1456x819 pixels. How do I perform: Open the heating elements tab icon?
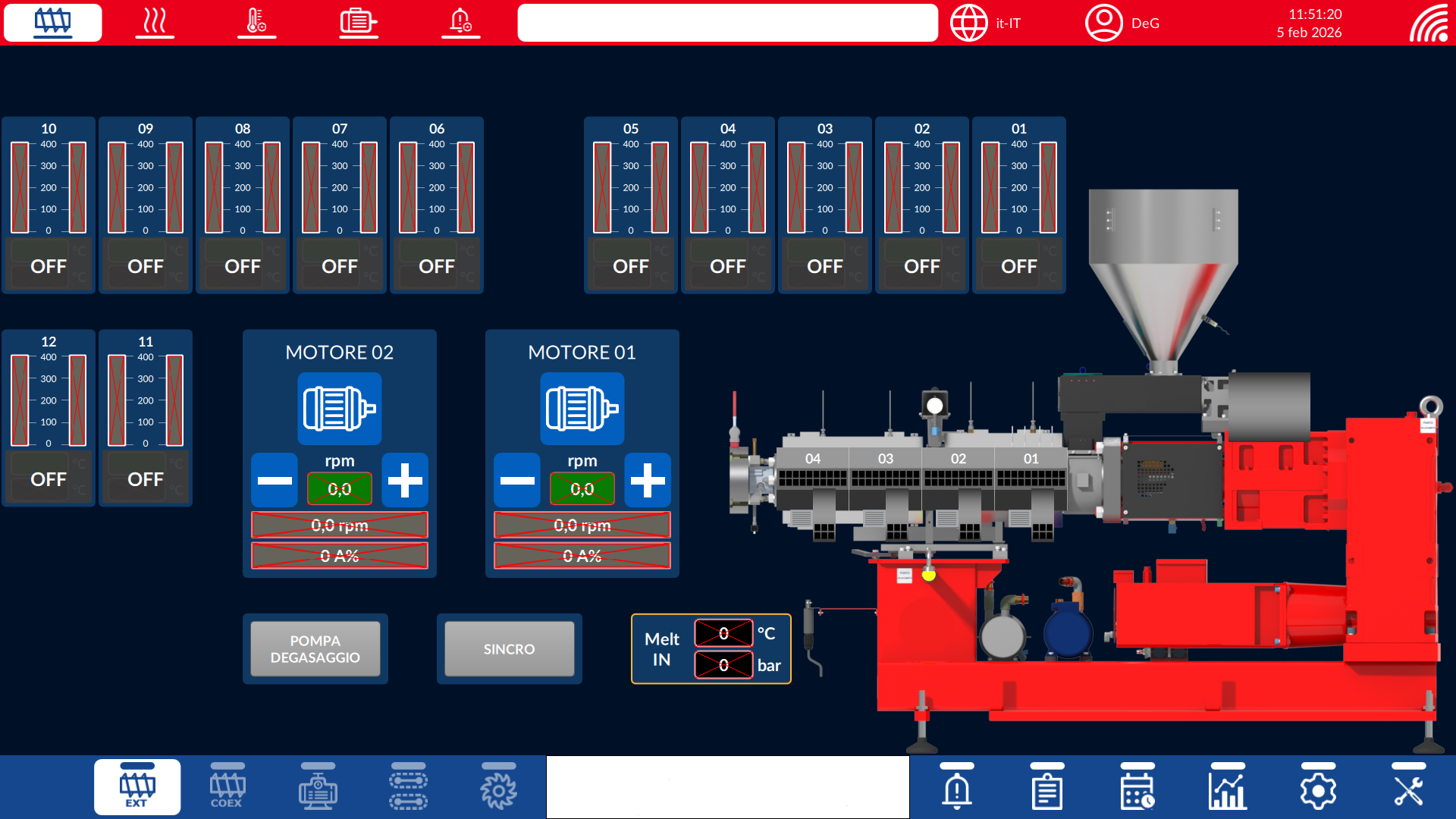tap(155, 22)
